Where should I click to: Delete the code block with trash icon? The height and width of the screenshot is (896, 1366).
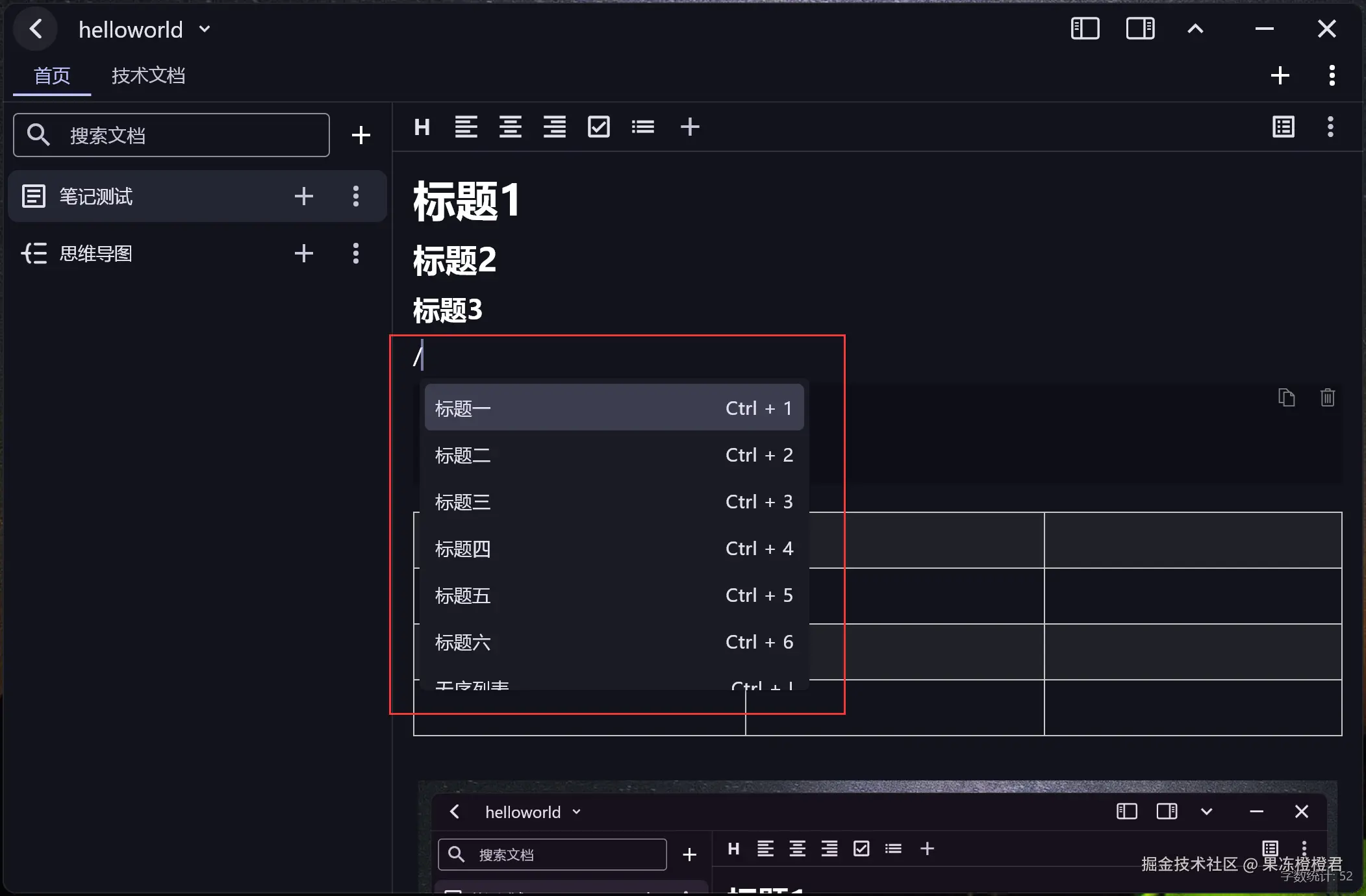(x=1327, y=397)
